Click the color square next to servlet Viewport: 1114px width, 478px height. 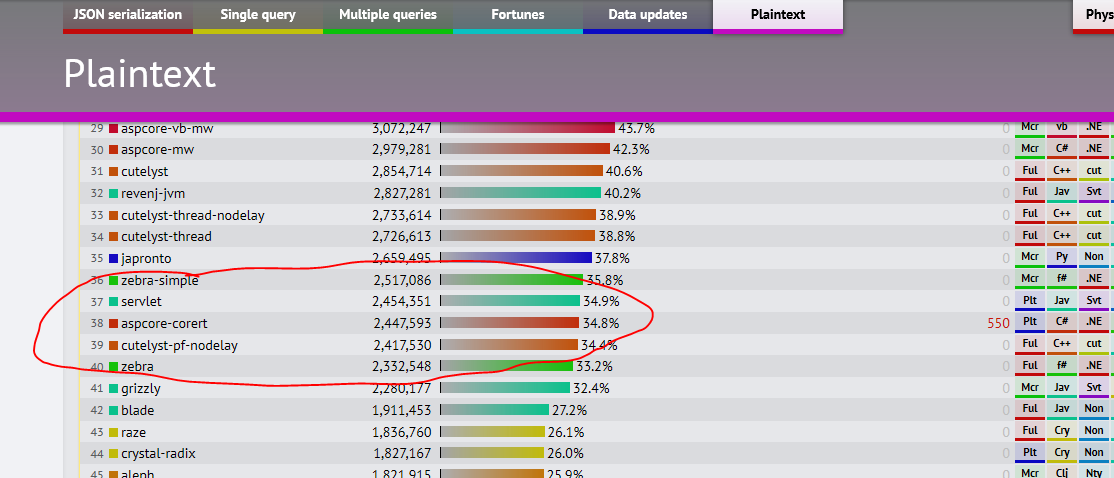[113, 302]
